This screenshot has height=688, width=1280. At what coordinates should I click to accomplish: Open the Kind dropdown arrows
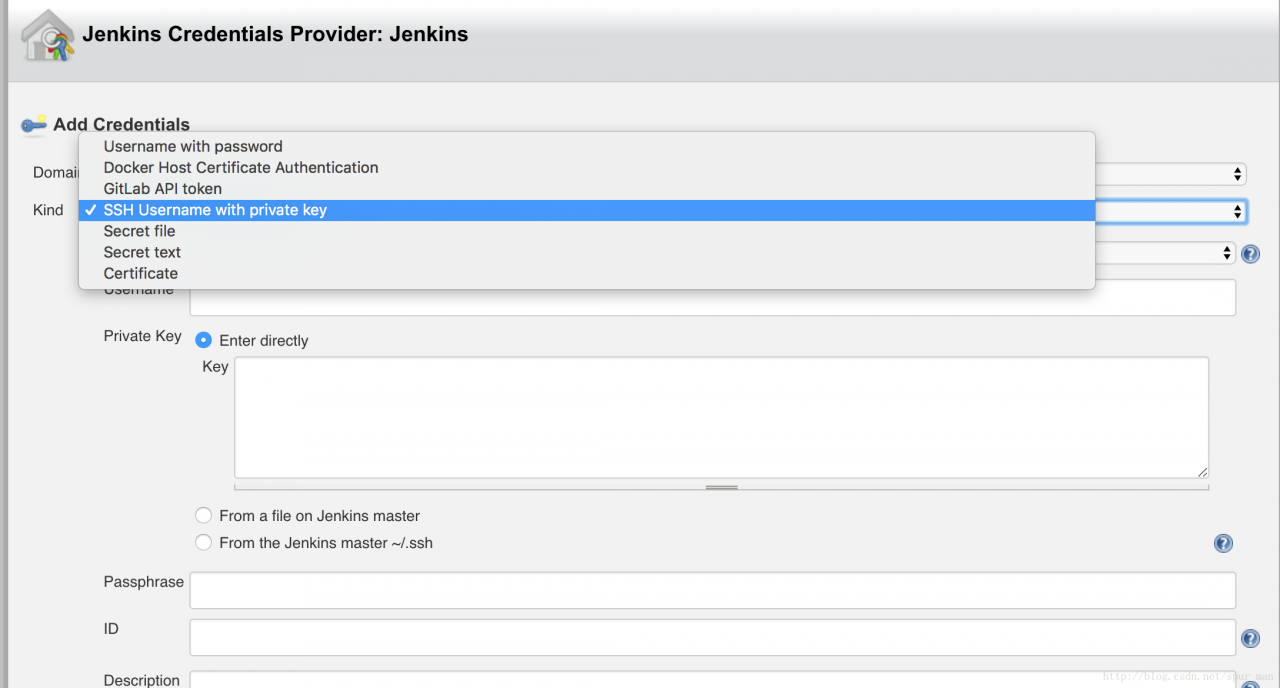[1238, 211]
